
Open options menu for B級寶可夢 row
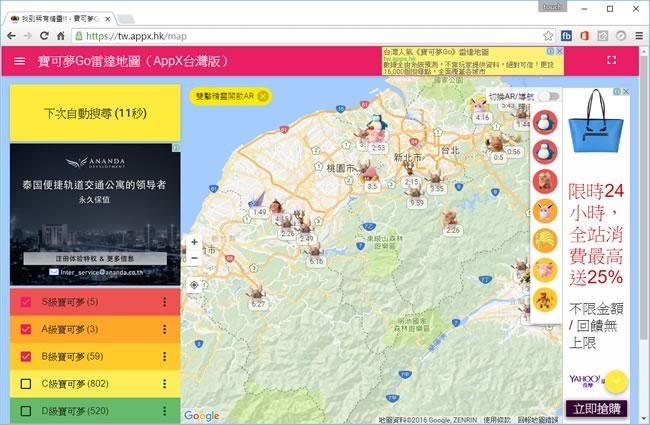(x=165, y=357)
